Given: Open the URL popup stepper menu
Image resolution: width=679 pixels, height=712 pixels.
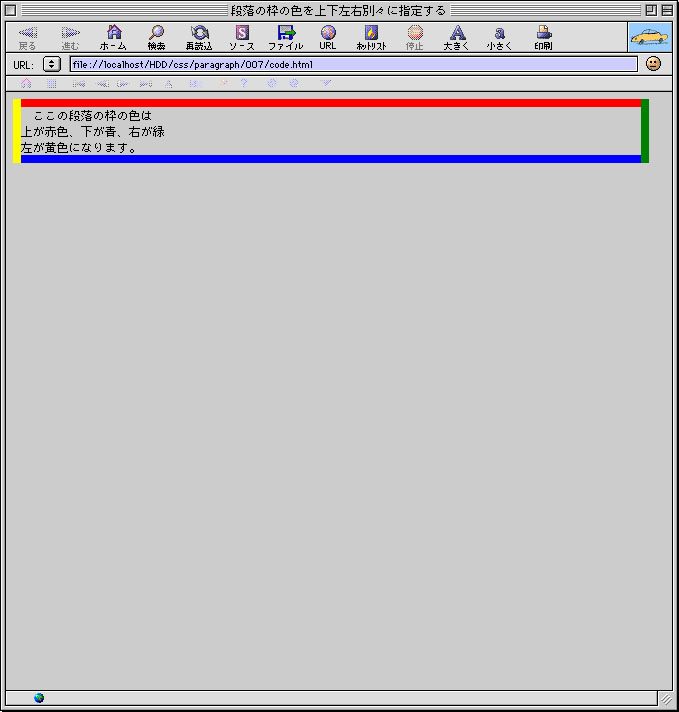Looking at the screenshot, I should point(52,64).
